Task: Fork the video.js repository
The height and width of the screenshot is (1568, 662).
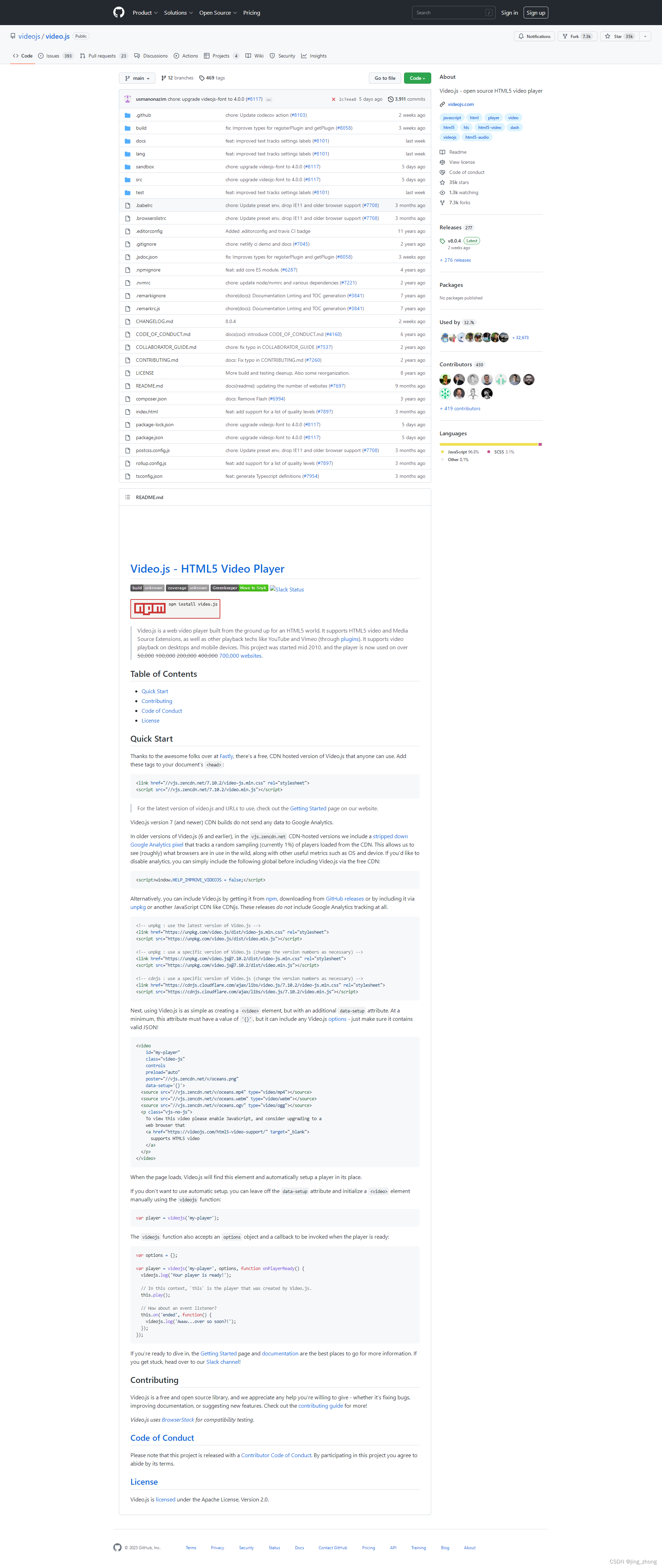Action: pos(577,37)
